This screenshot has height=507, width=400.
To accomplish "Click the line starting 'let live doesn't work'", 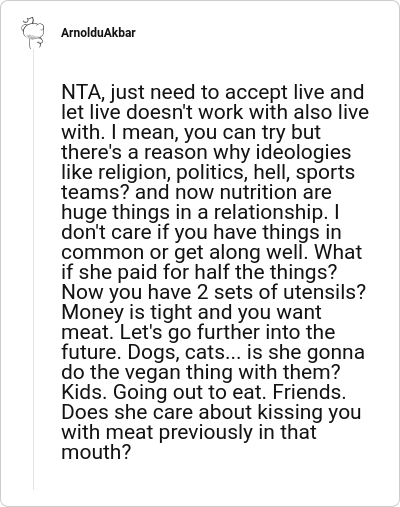I will pyautogui.click(x=215, y=112).
